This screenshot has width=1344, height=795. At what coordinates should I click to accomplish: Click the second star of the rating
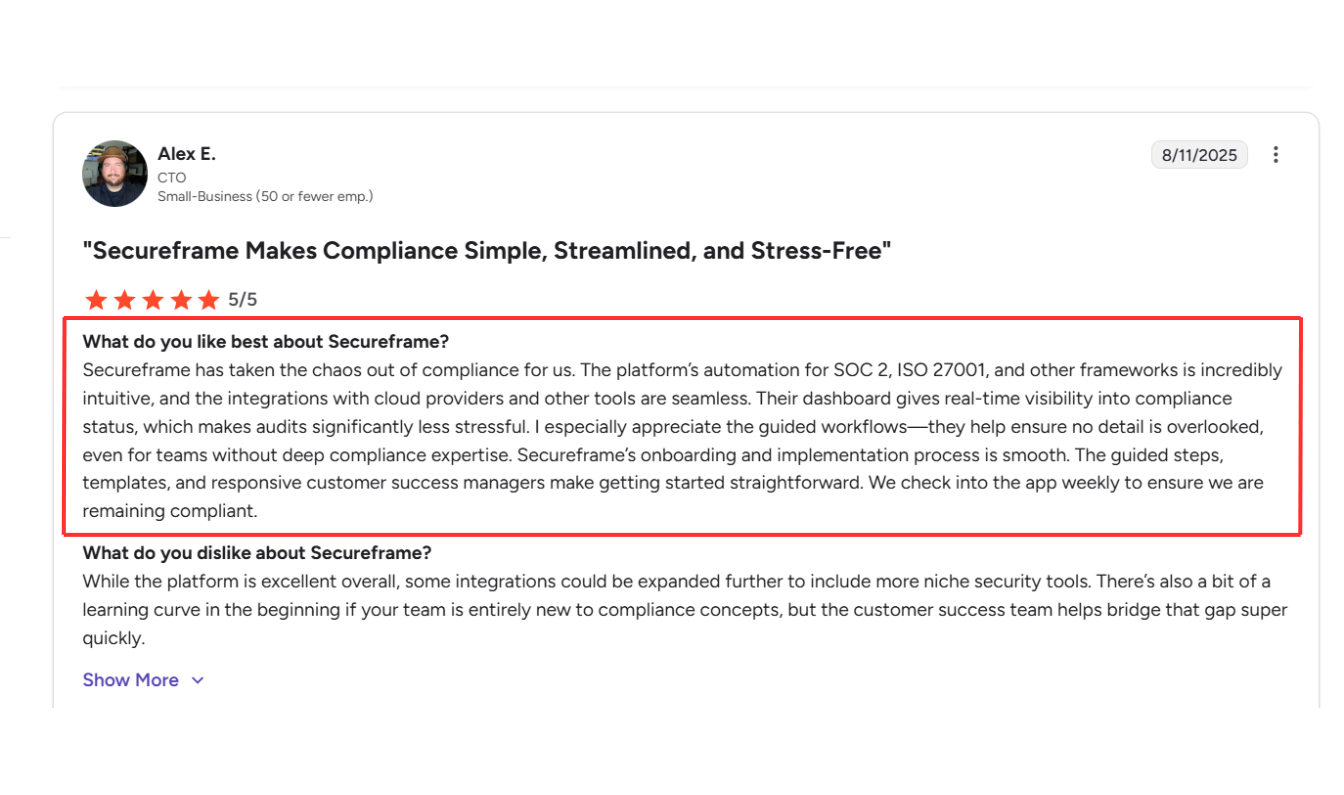(x=124, y=299)
